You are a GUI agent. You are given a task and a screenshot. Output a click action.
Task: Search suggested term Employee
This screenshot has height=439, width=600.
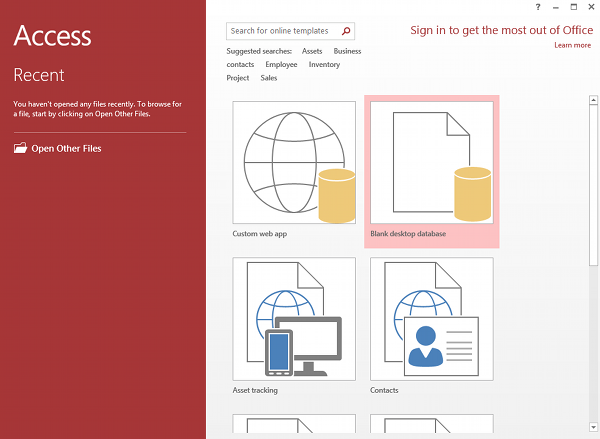click(281, 65)
